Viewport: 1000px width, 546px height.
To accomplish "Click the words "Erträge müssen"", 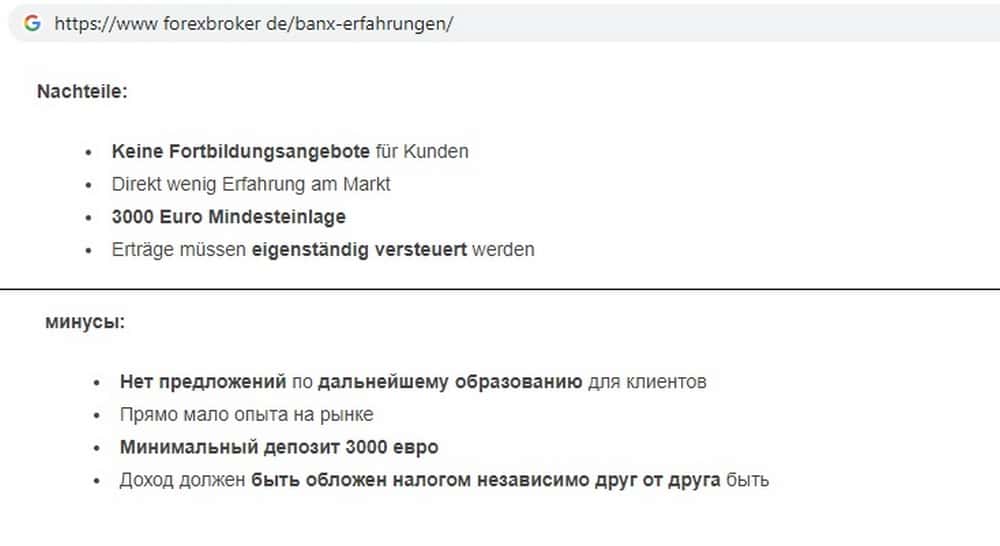I will tap(179, 250).
